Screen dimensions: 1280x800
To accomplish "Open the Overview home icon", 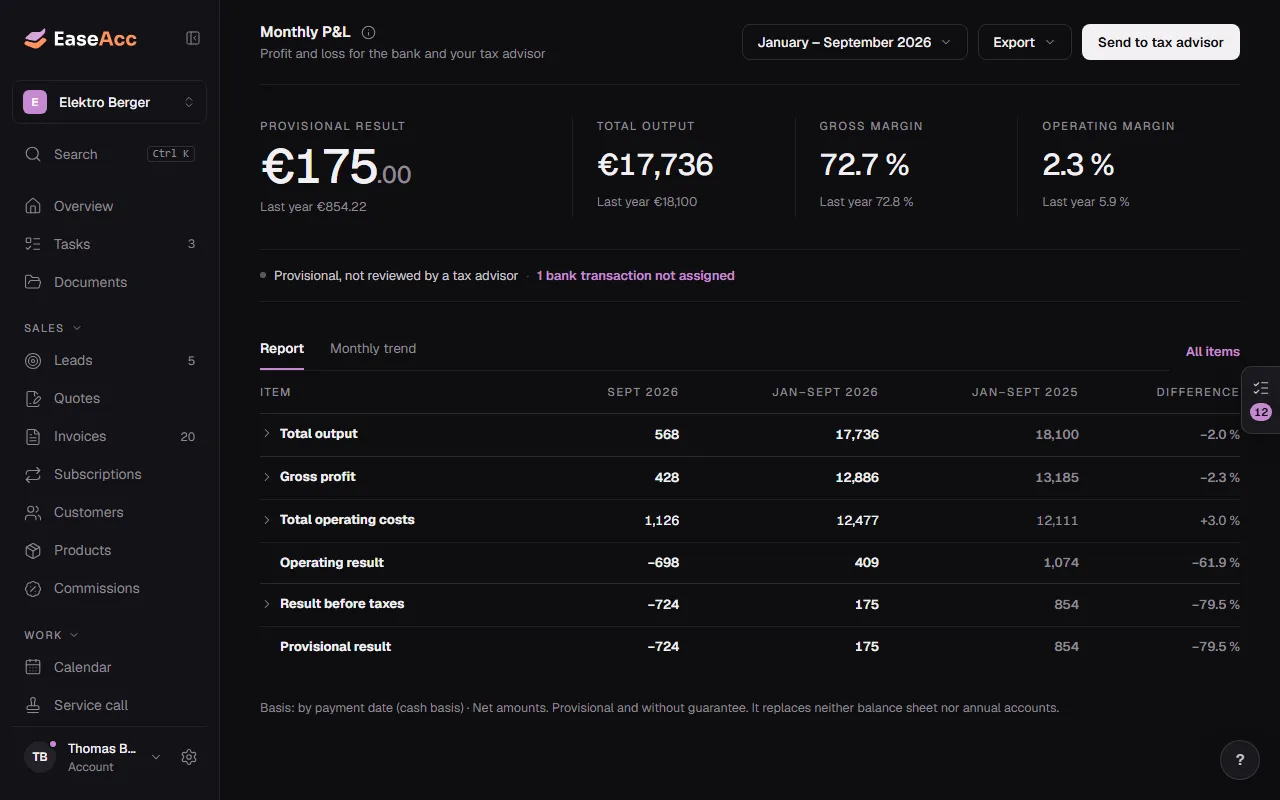I will [x=33, y=206].
